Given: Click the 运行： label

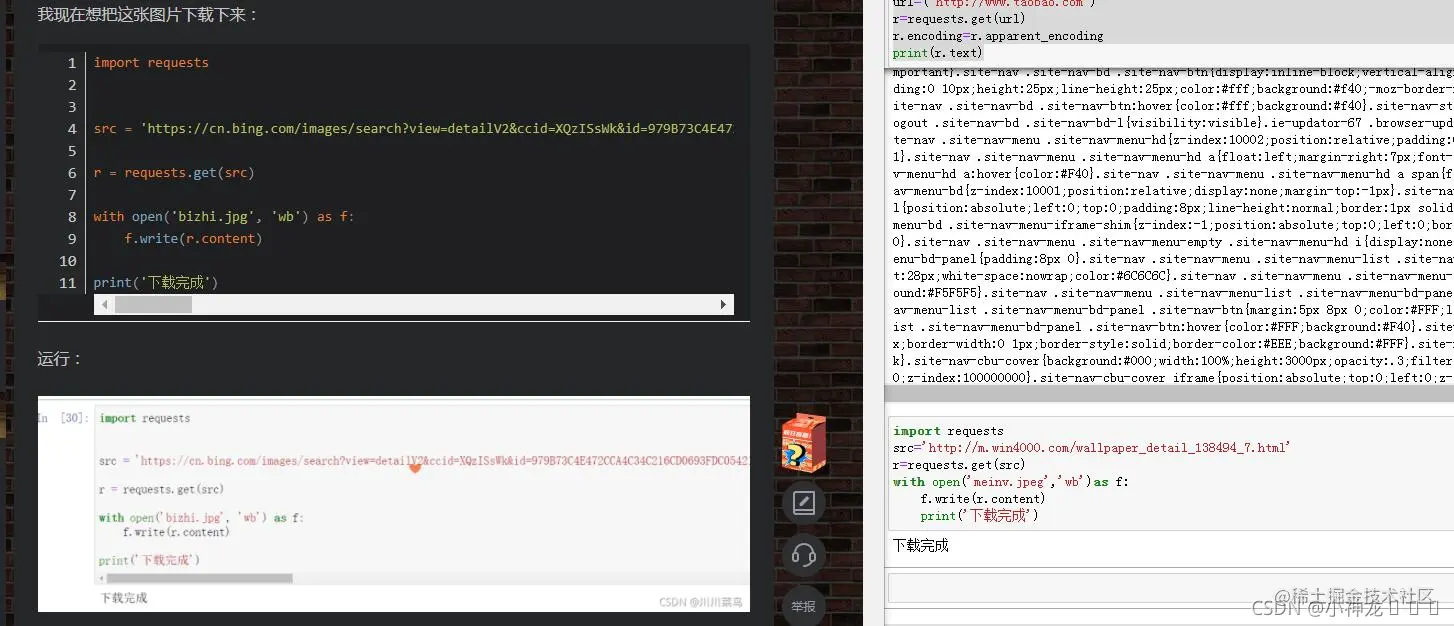Looking at the screenshot, I should [60, 359].
